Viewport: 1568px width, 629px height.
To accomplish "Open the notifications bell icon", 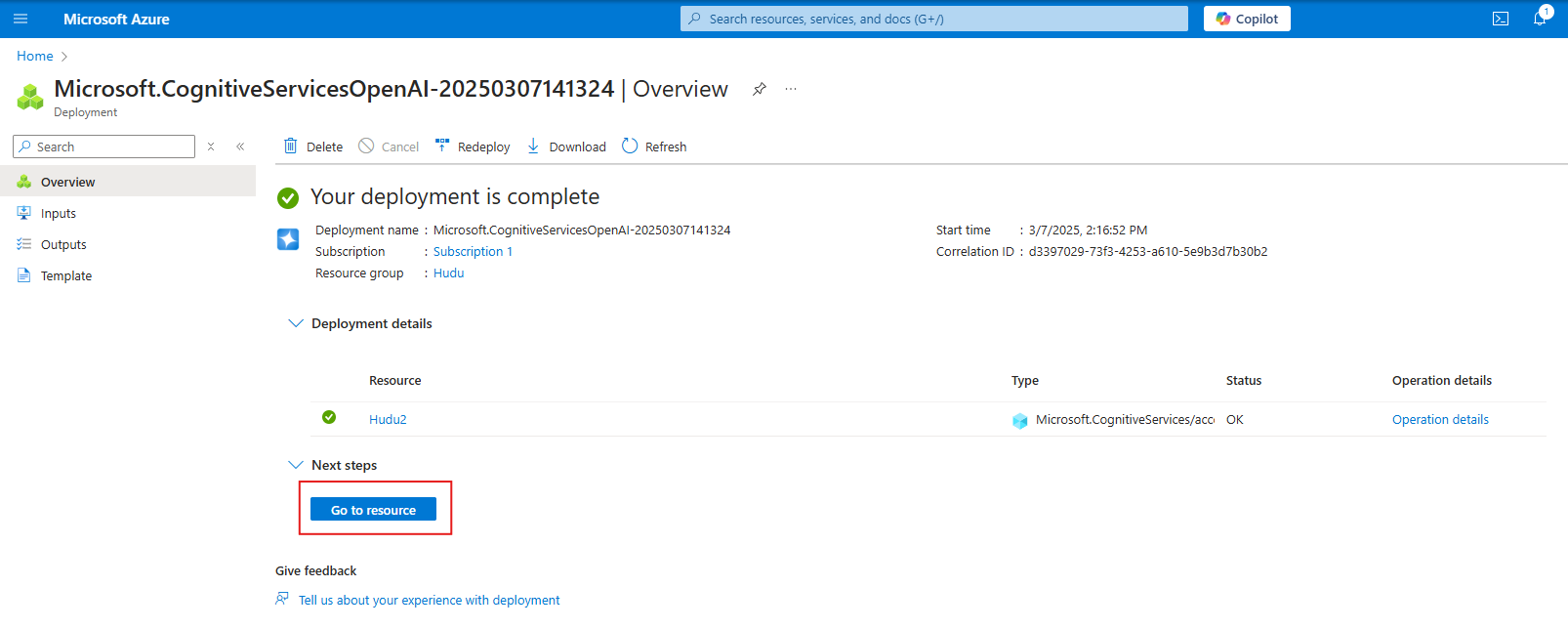I will [x=1540, y=19].
